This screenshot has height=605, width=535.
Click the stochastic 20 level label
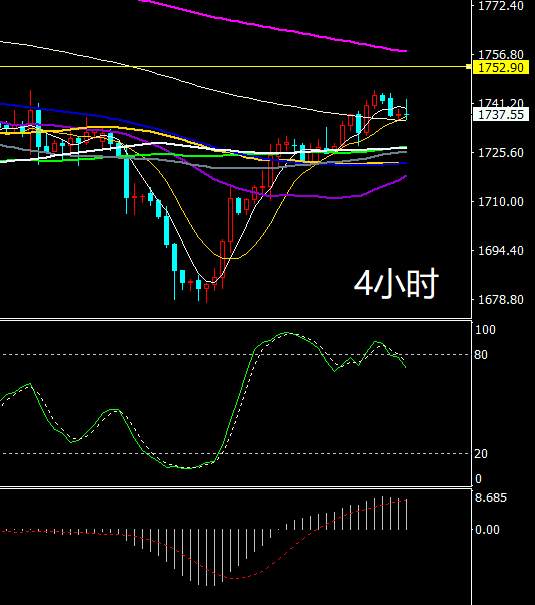click(481, 453)
